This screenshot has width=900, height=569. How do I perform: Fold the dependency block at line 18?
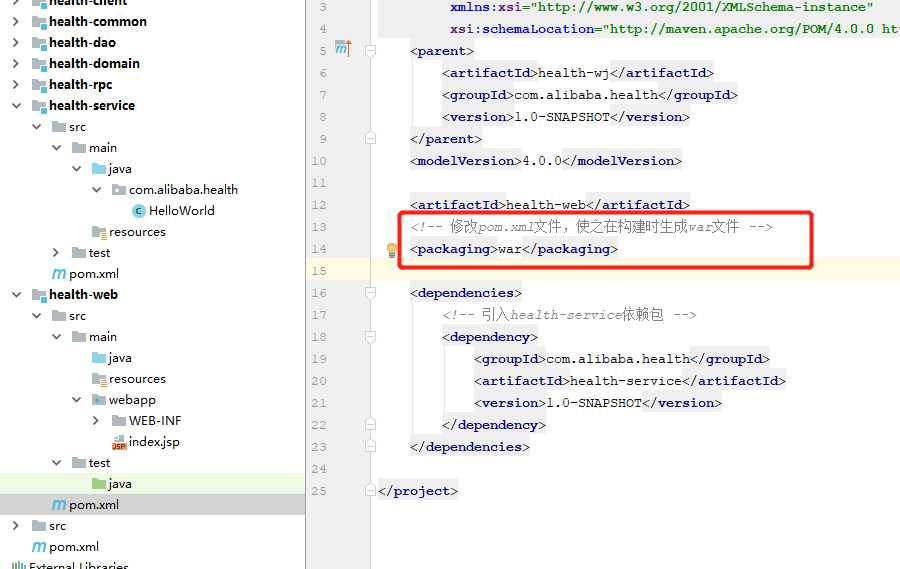370,337
